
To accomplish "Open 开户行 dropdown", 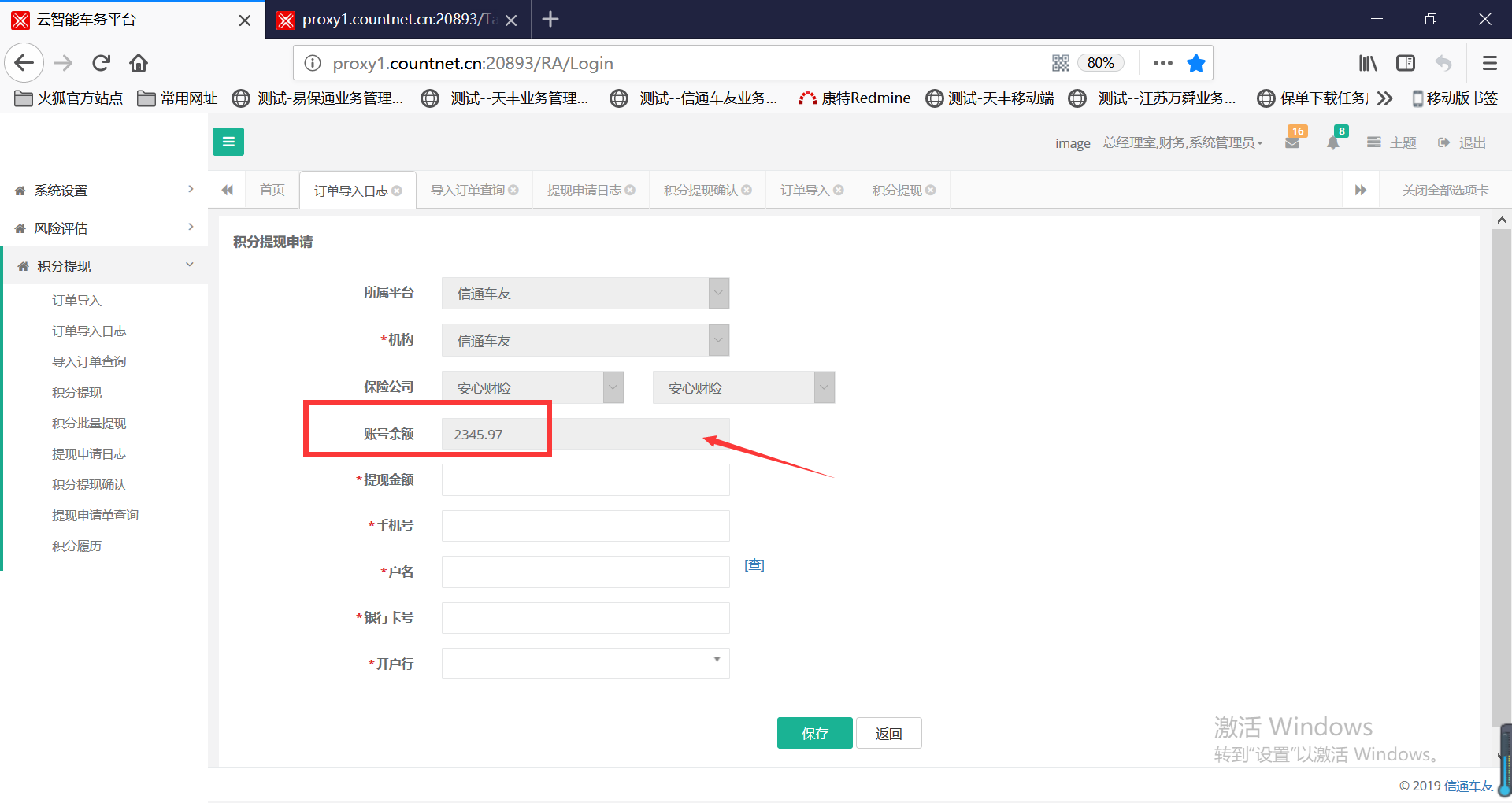I will [x=585, y=663].
